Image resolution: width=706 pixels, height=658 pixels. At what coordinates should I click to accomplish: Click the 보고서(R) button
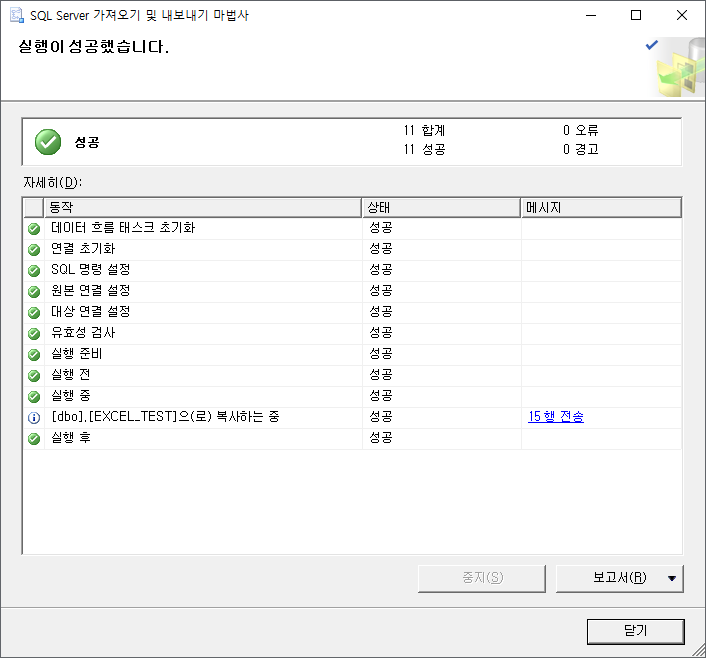608,578
